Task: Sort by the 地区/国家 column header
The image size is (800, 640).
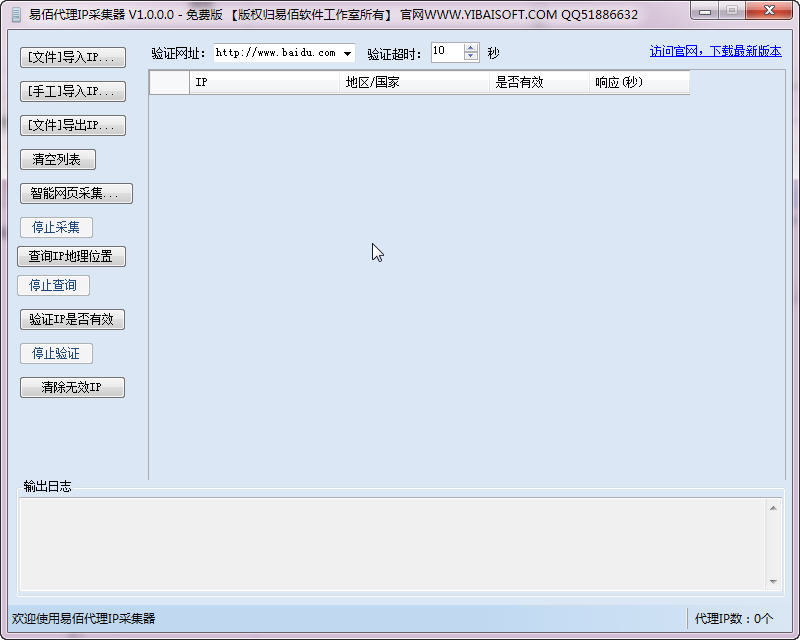Action: 414,82
